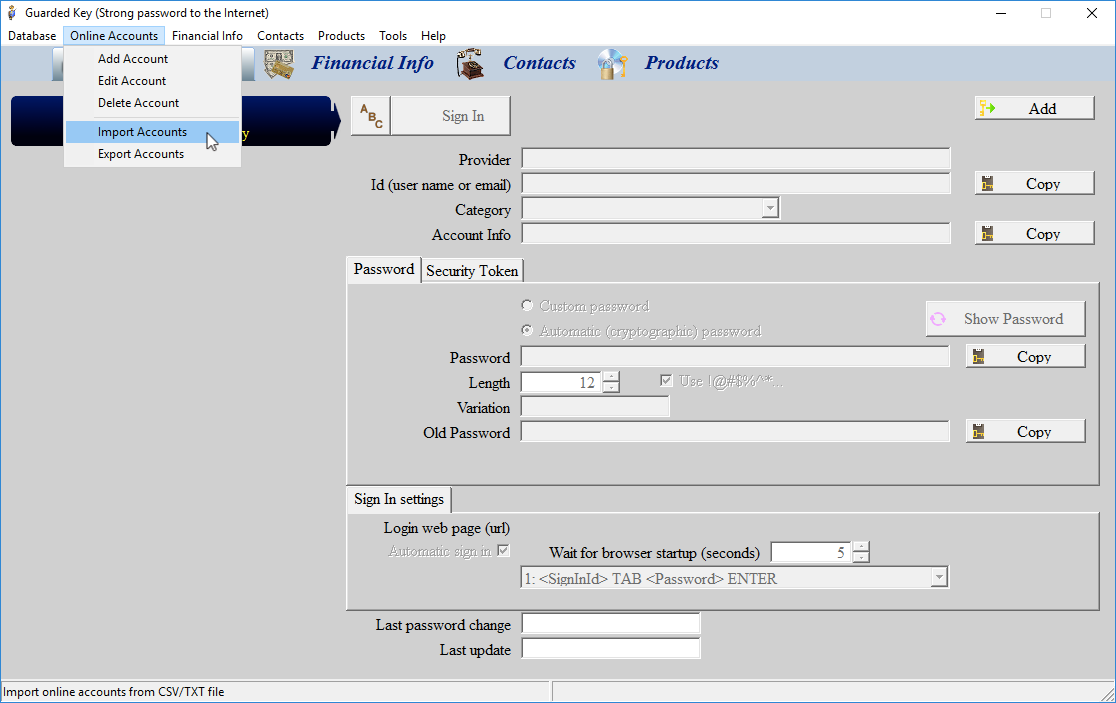Image resolution: width=1116 pixels, height=703 pixels.
Task: Open the Category dropdown
Action: pyautogui.click(x=770, y=208)
